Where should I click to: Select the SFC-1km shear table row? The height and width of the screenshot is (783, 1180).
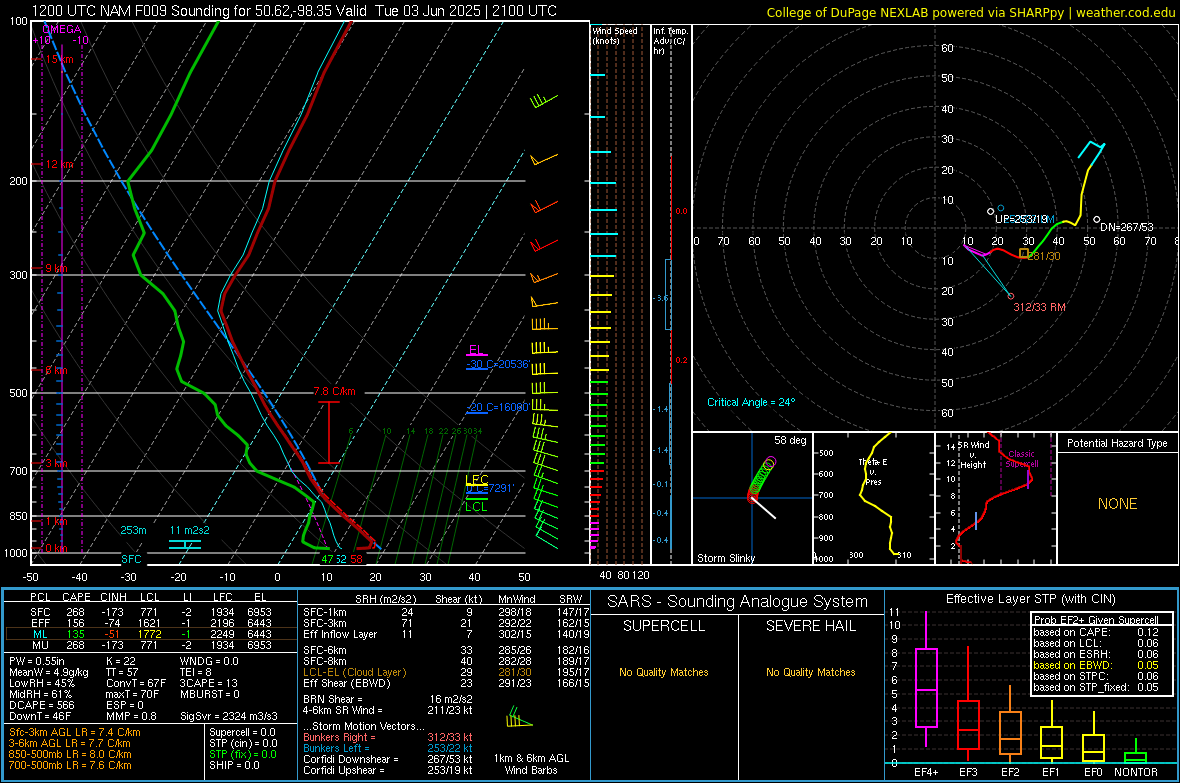click(x=446, y=612)
